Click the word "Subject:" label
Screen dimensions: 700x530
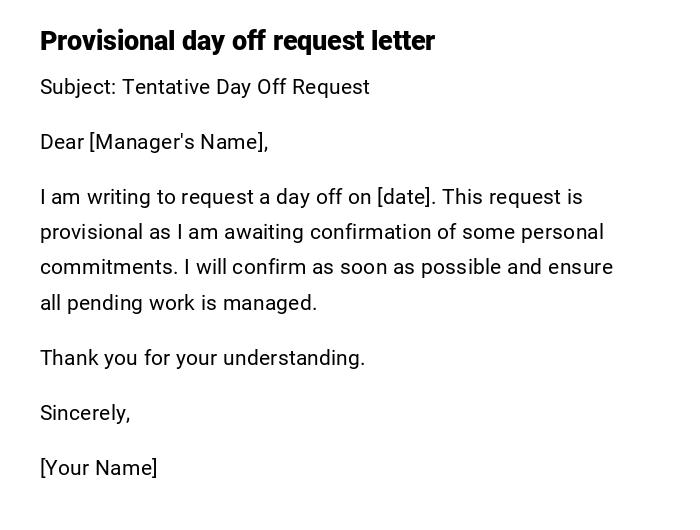(x=78, y=87)
